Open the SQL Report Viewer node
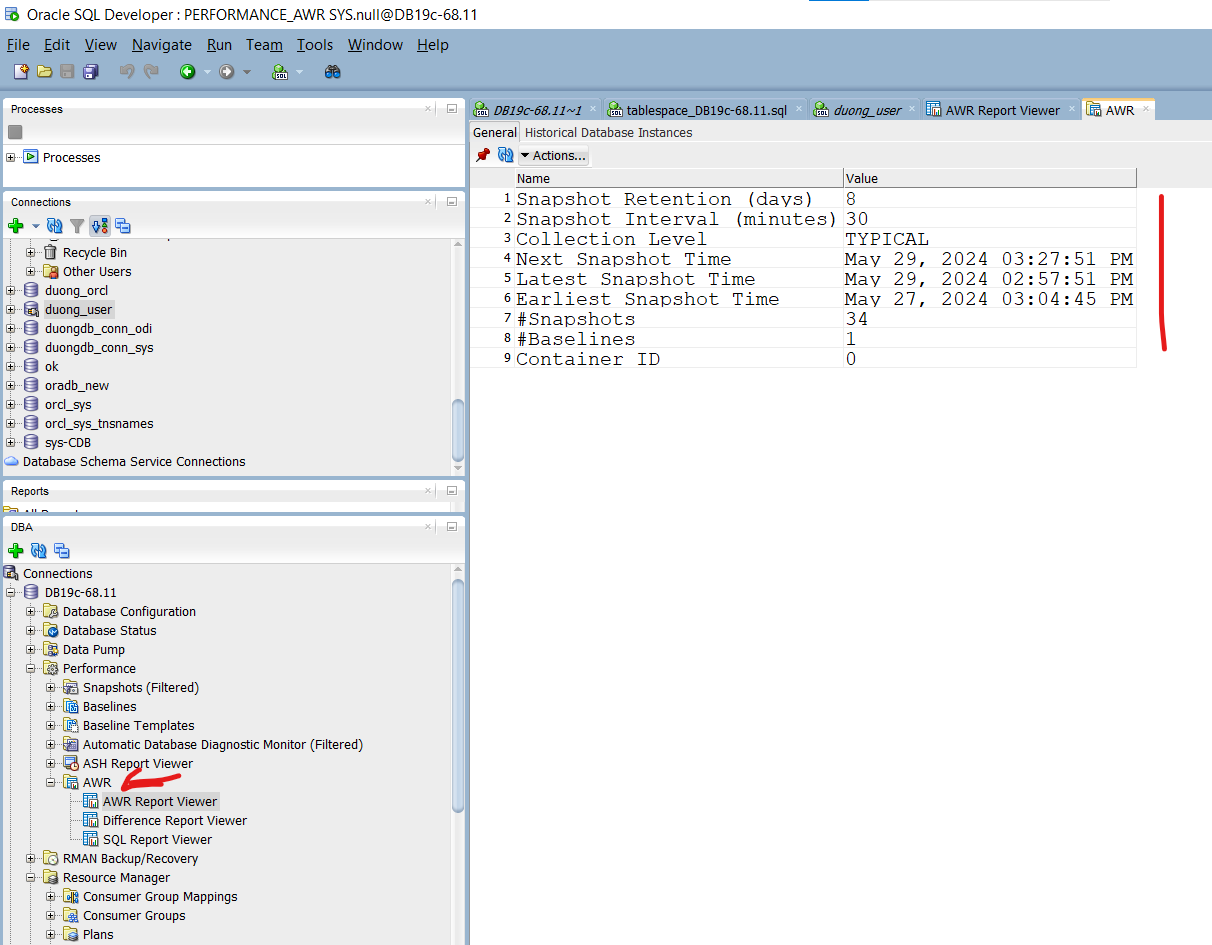The image size is (1212, 945). [x=158, y=840]
